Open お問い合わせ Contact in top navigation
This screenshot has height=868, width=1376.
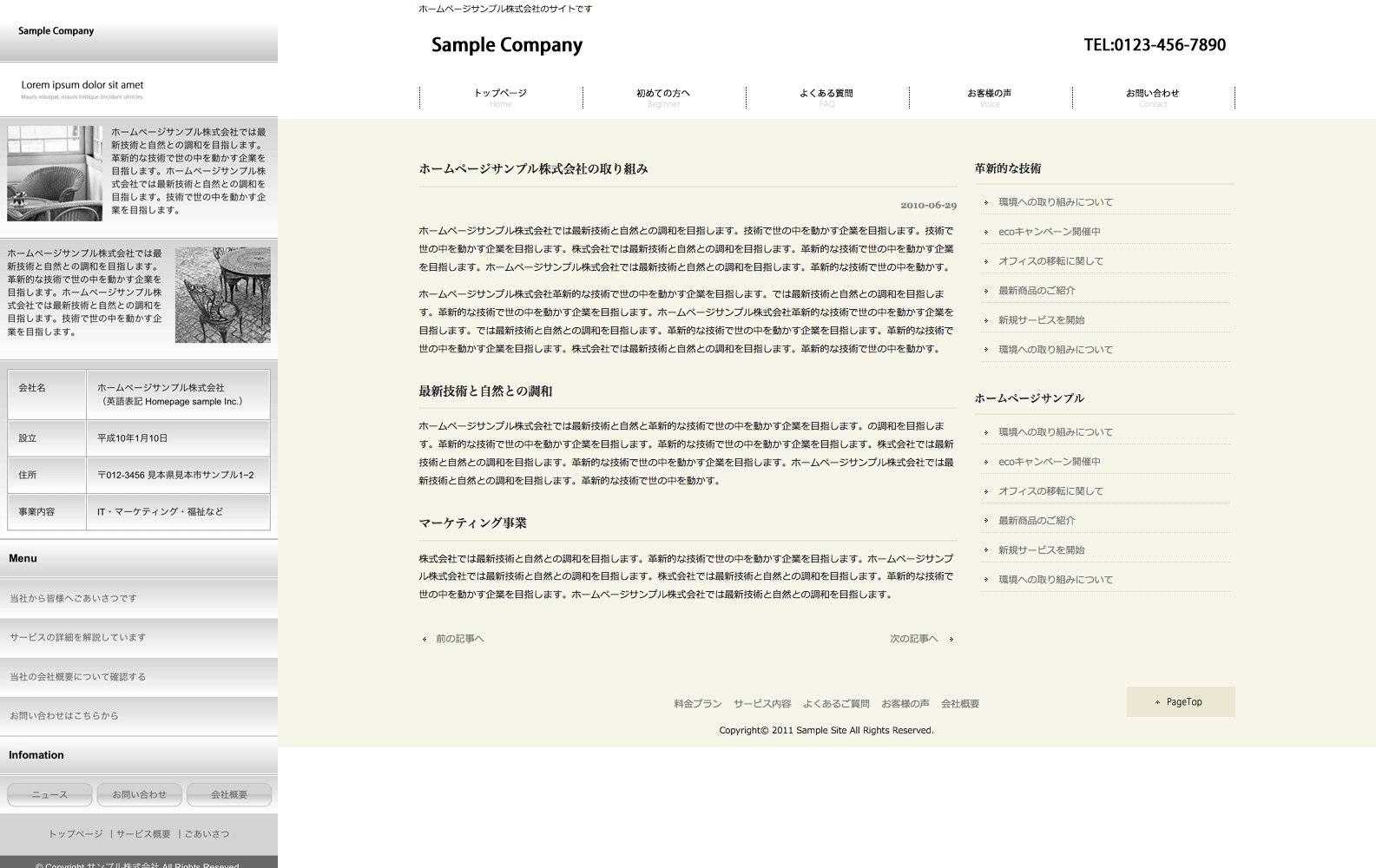click(1153, 97)
